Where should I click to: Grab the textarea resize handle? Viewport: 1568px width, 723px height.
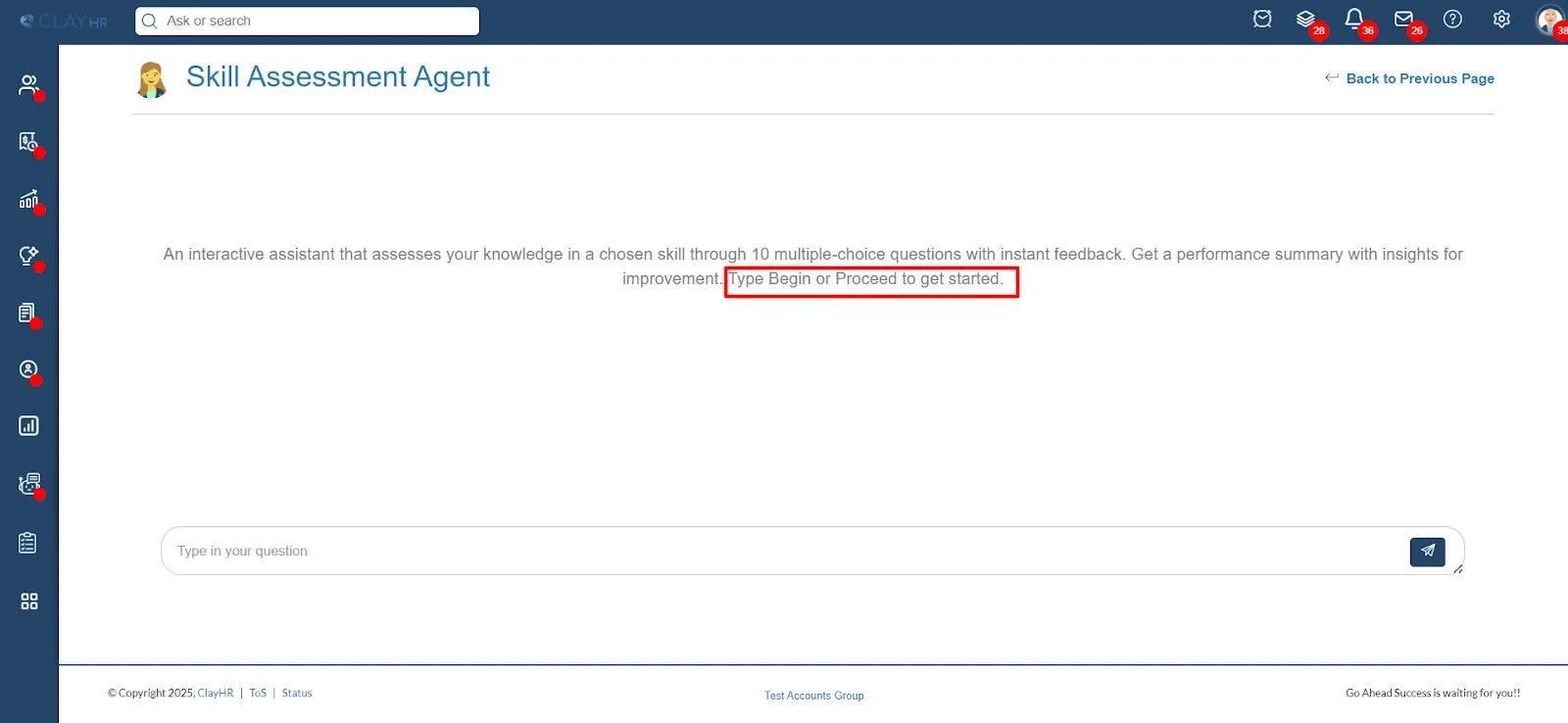click(x=1458, y=569)
